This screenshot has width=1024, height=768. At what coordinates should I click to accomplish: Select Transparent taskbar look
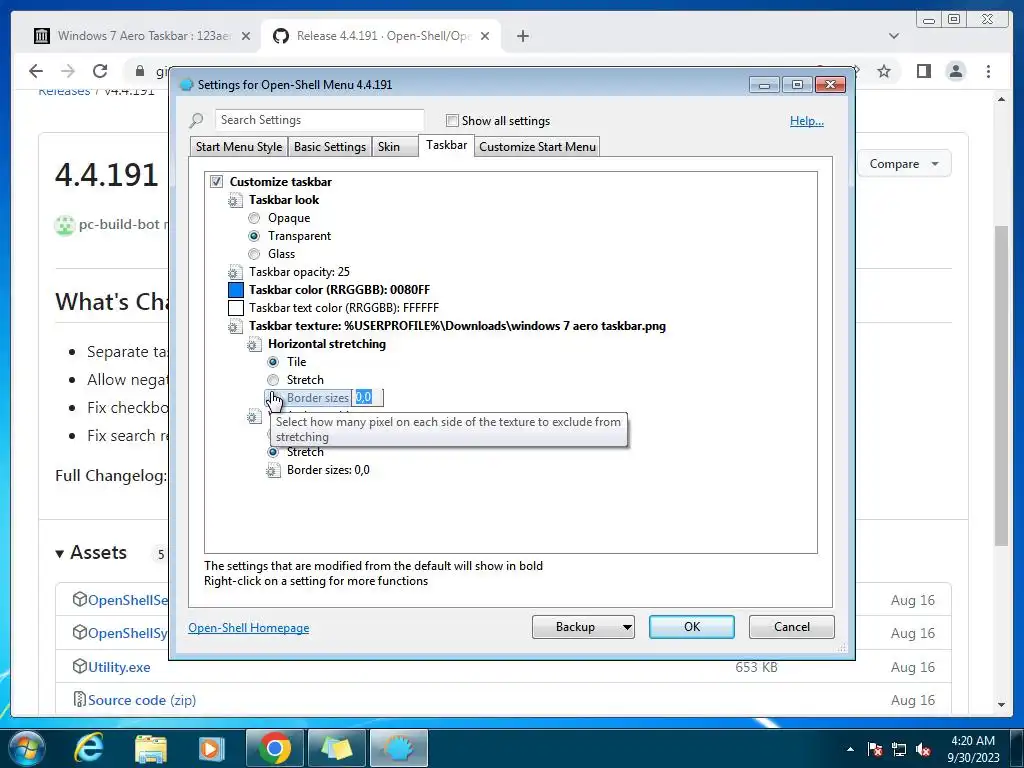click(254, 236)
